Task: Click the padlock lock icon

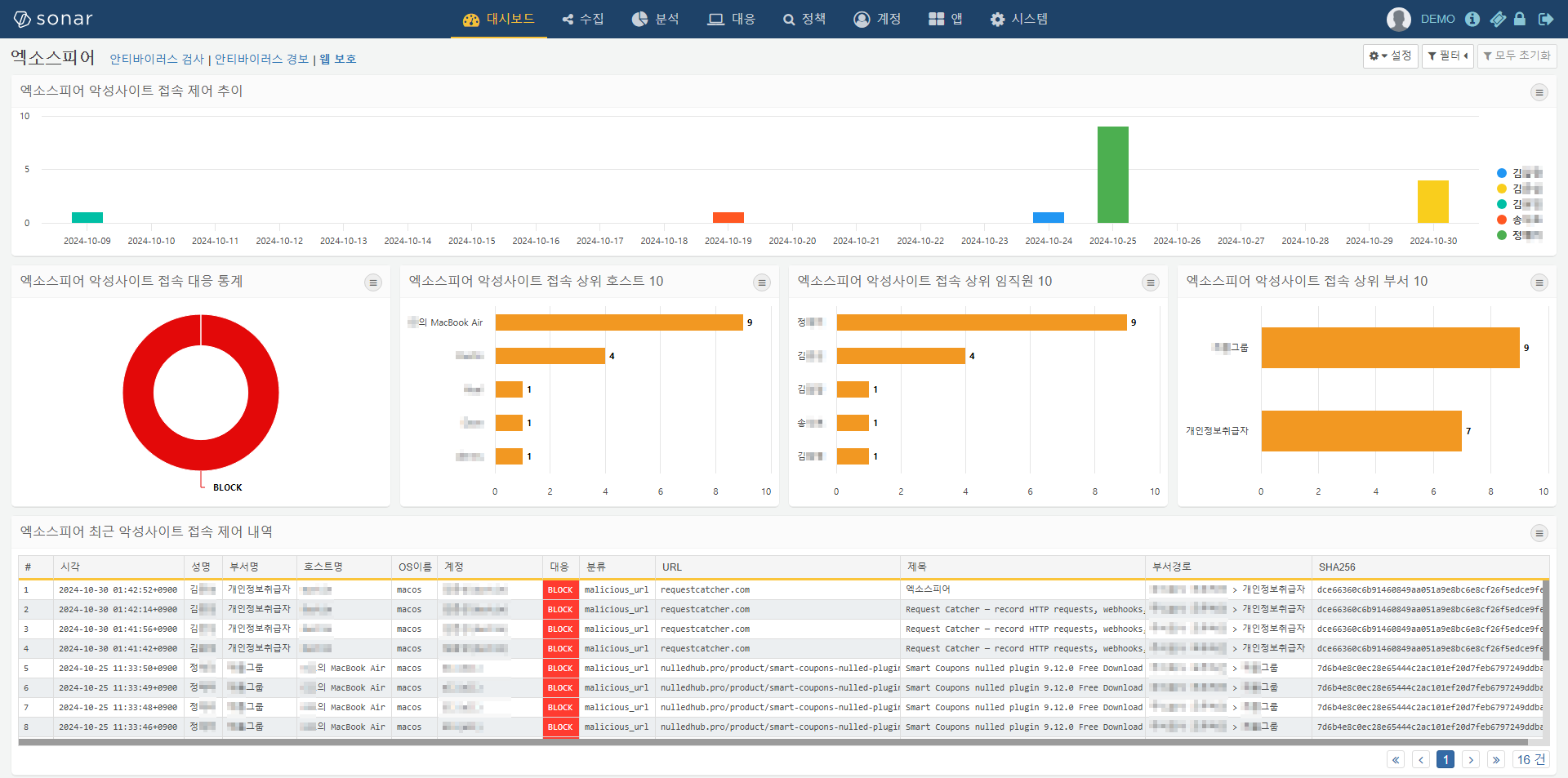Action: (x=1520, y=19)
